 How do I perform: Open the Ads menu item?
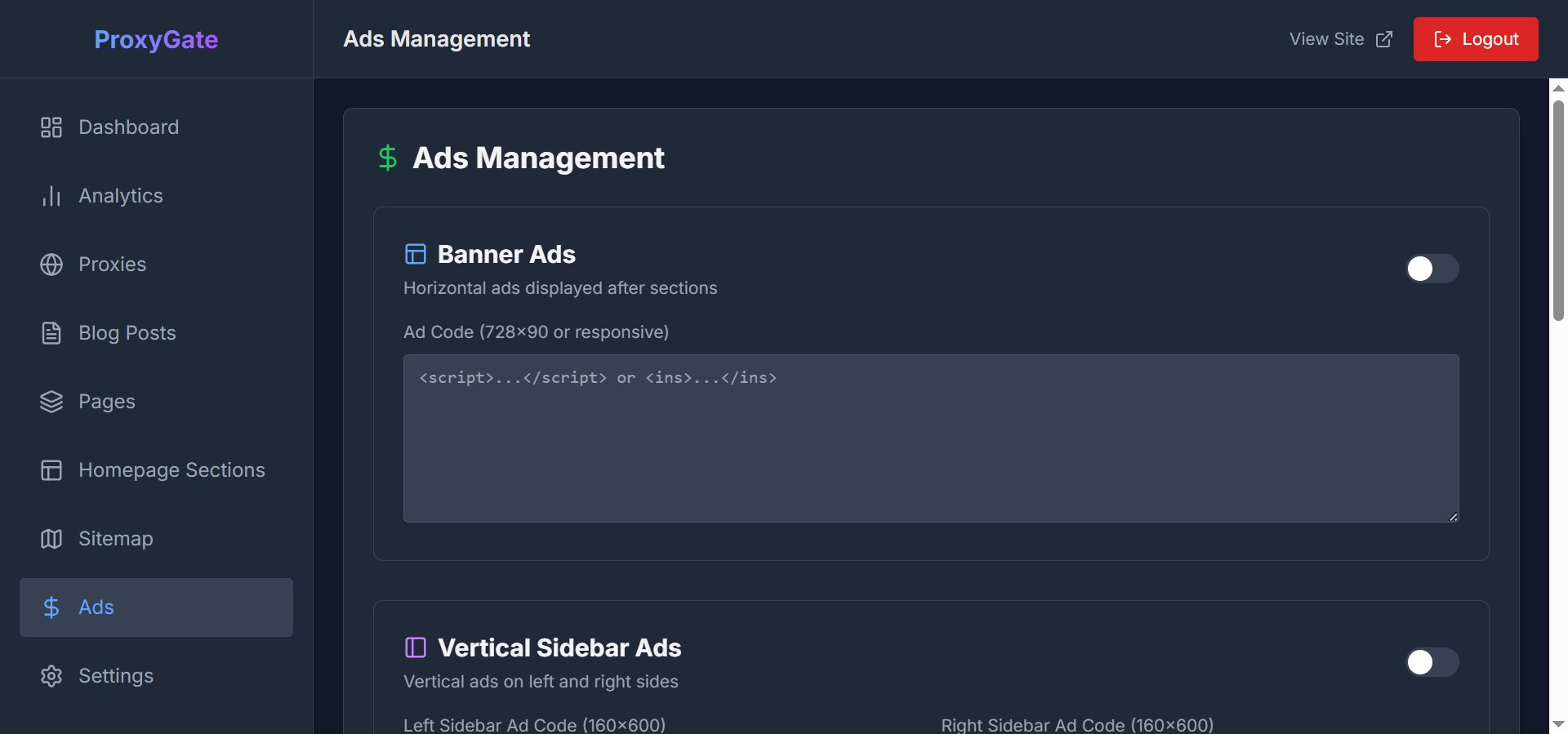pos(156,607)
